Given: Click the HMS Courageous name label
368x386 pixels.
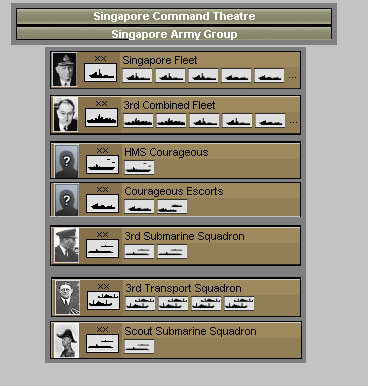Looking at the screenshot, I should (x=166, y=152).
